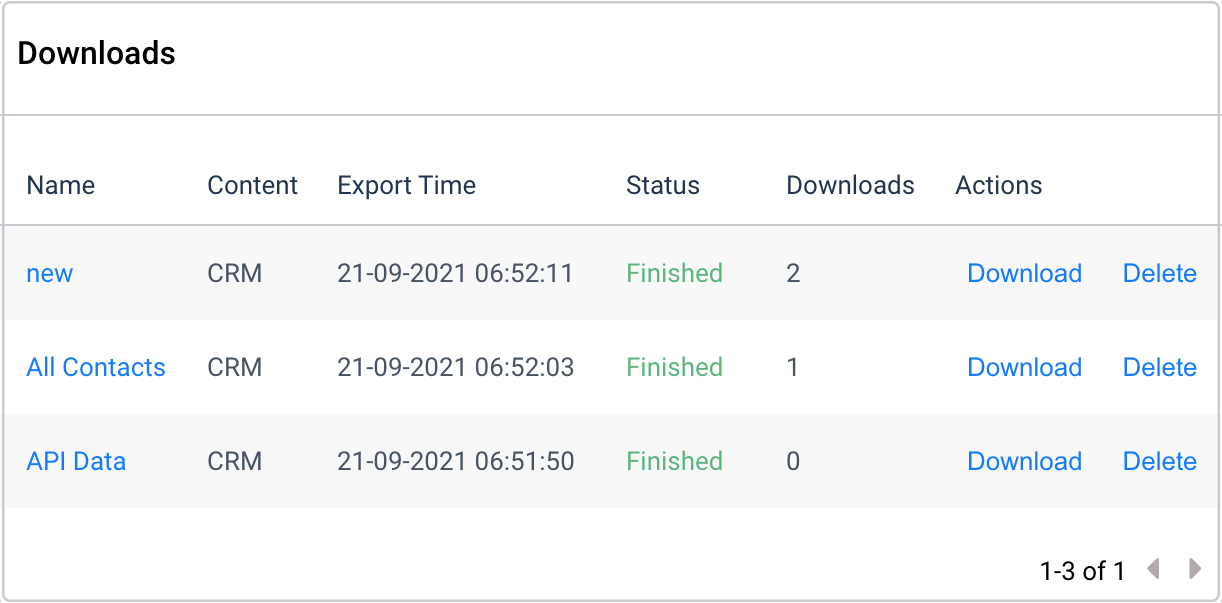Sort the table by Export Time
The image size is (1222, 603).
(x=406, y=185)
